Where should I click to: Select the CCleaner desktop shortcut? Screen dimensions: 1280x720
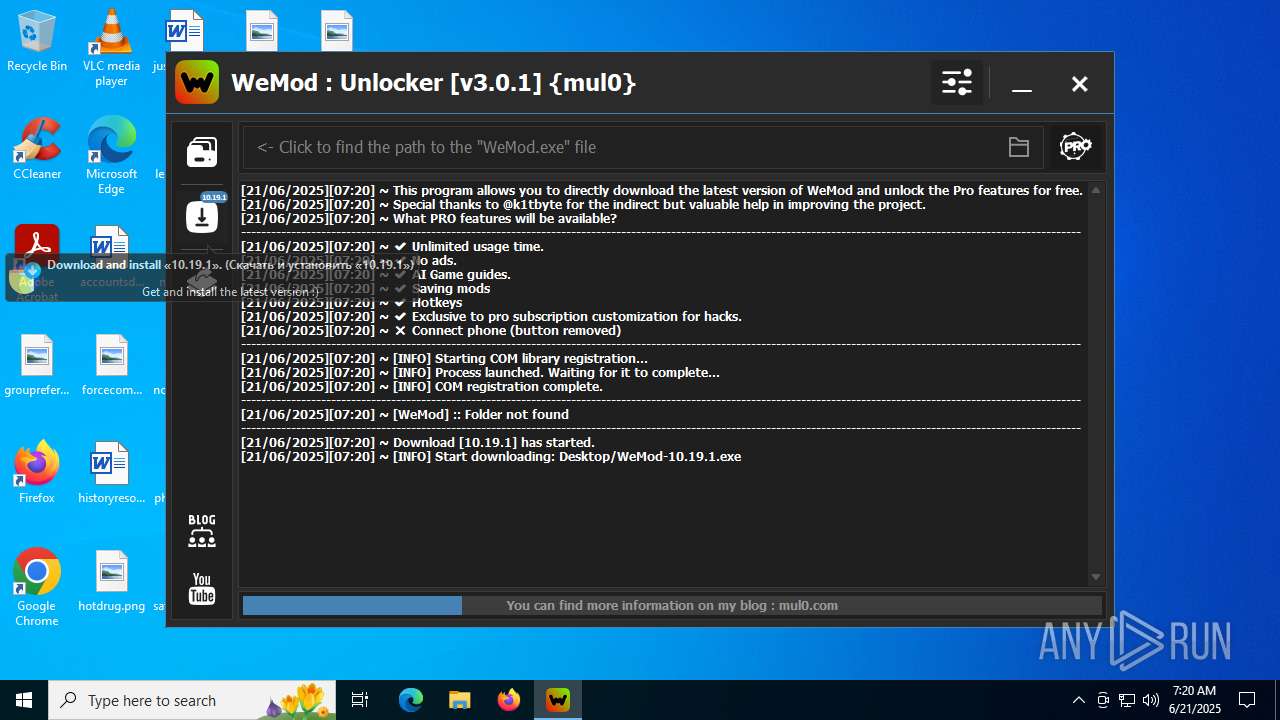37,148
